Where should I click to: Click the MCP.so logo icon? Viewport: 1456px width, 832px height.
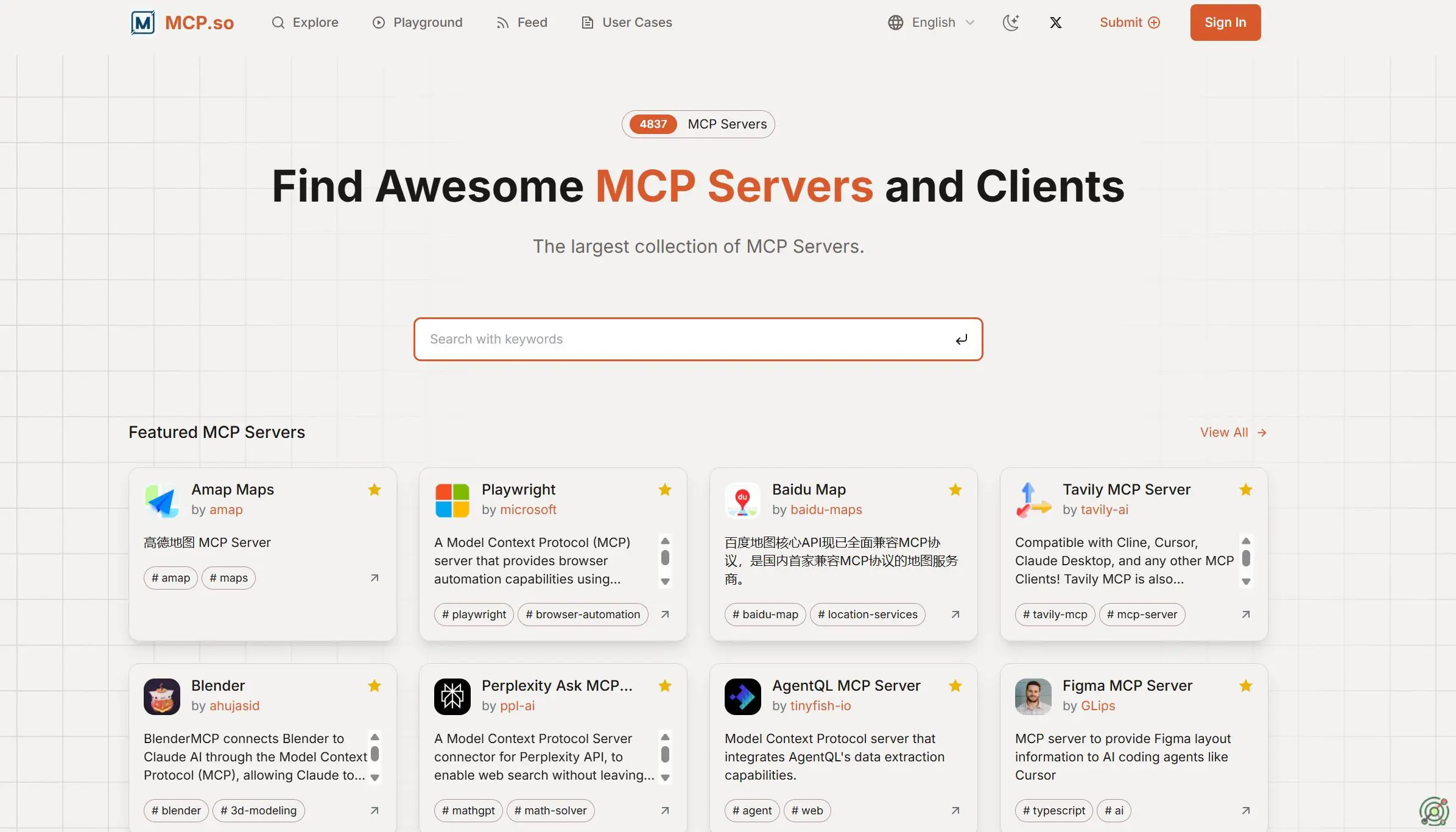143,23
